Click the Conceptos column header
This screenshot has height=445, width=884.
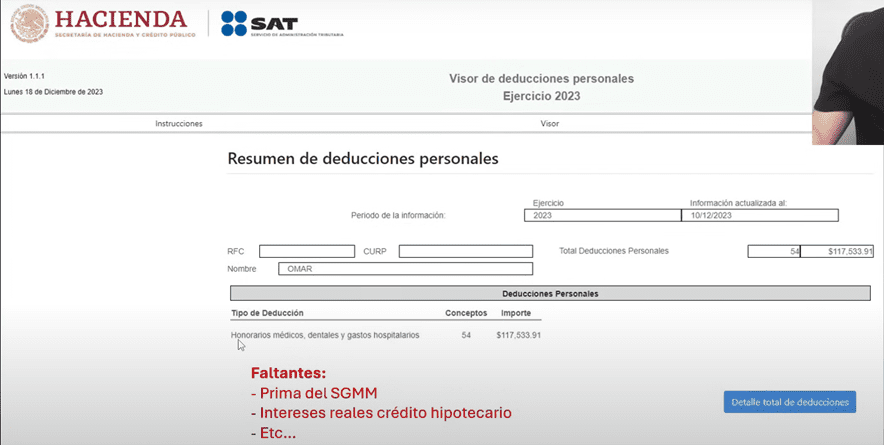pos(466,313)
